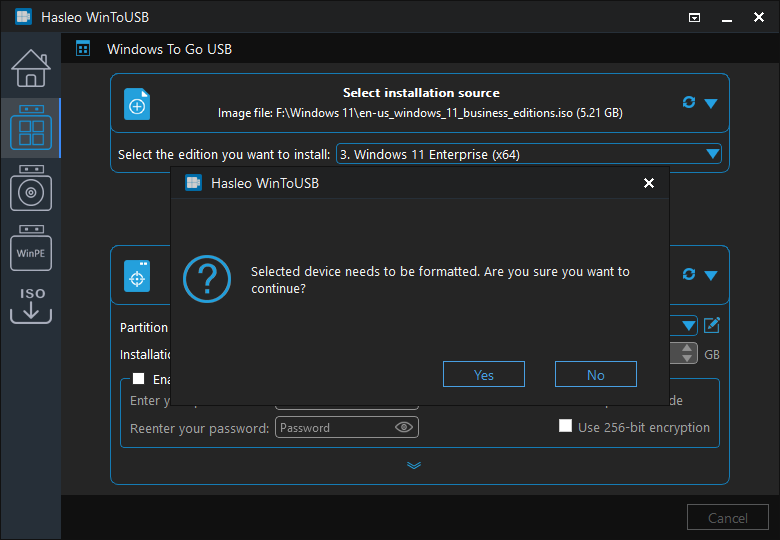Viewport: 780px width, 540px height.
Task: Edit partition layout with pencil icon
Action: click(x=712, y=326)
